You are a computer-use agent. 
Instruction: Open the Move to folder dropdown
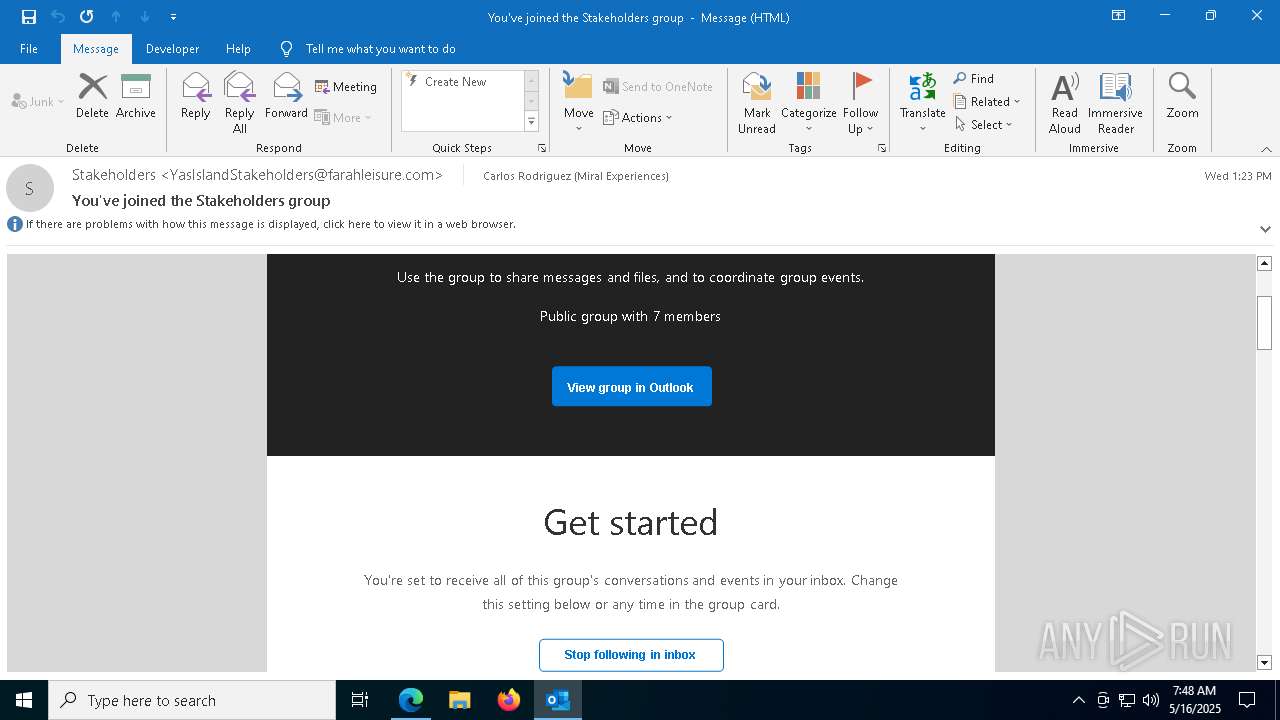(x=578, y=102)
